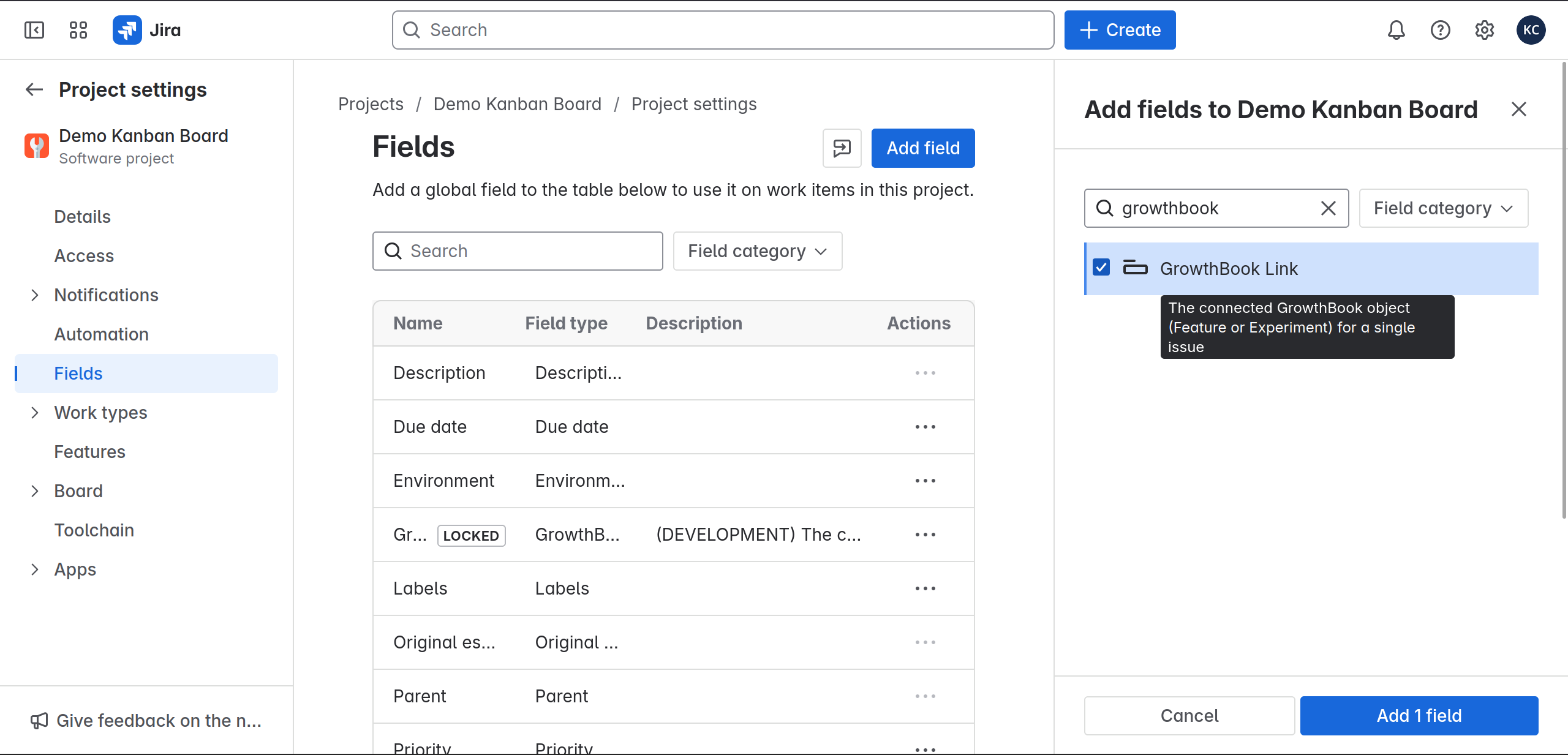Click Give feedback on the new link

[159, 721]
